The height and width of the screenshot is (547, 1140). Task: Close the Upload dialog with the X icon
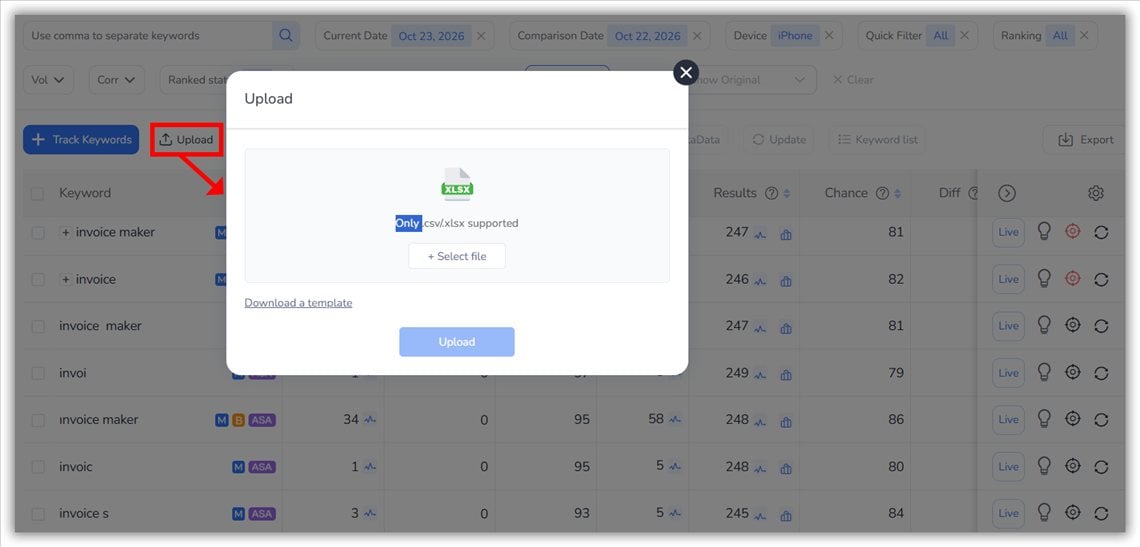pos(686,72)
